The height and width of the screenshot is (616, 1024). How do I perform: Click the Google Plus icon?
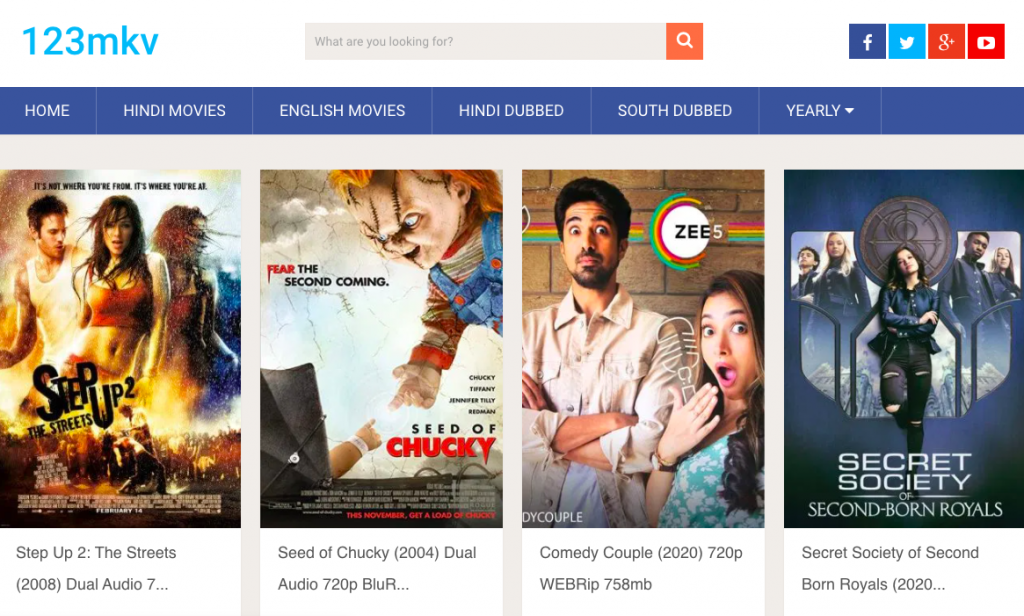click(x=946, y=42)
